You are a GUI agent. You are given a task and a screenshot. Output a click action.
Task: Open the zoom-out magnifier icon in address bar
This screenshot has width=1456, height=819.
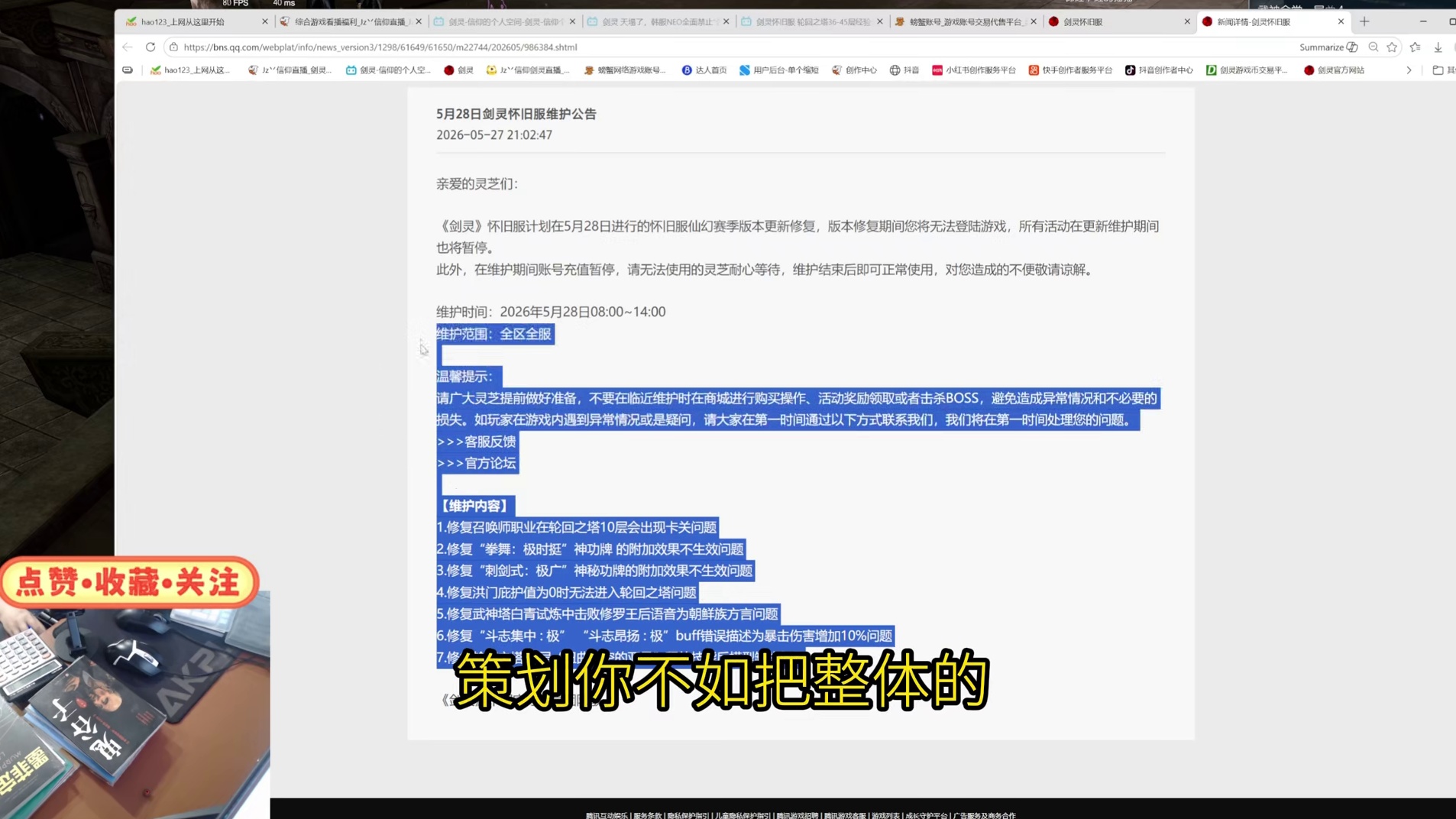pos(1373,47)
